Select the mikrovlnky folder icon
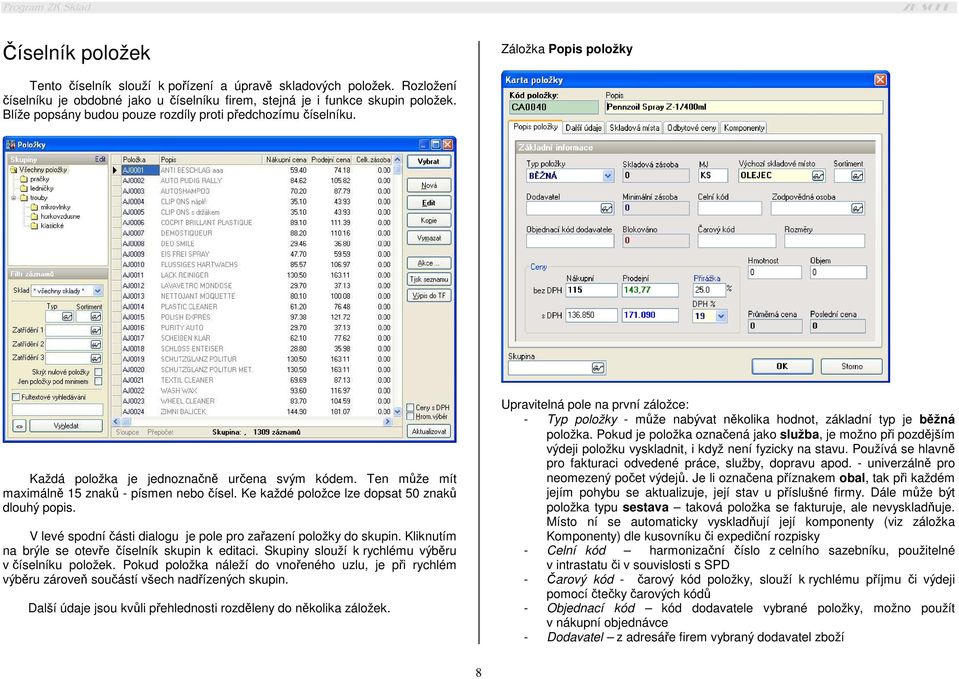 click(35, 207)
